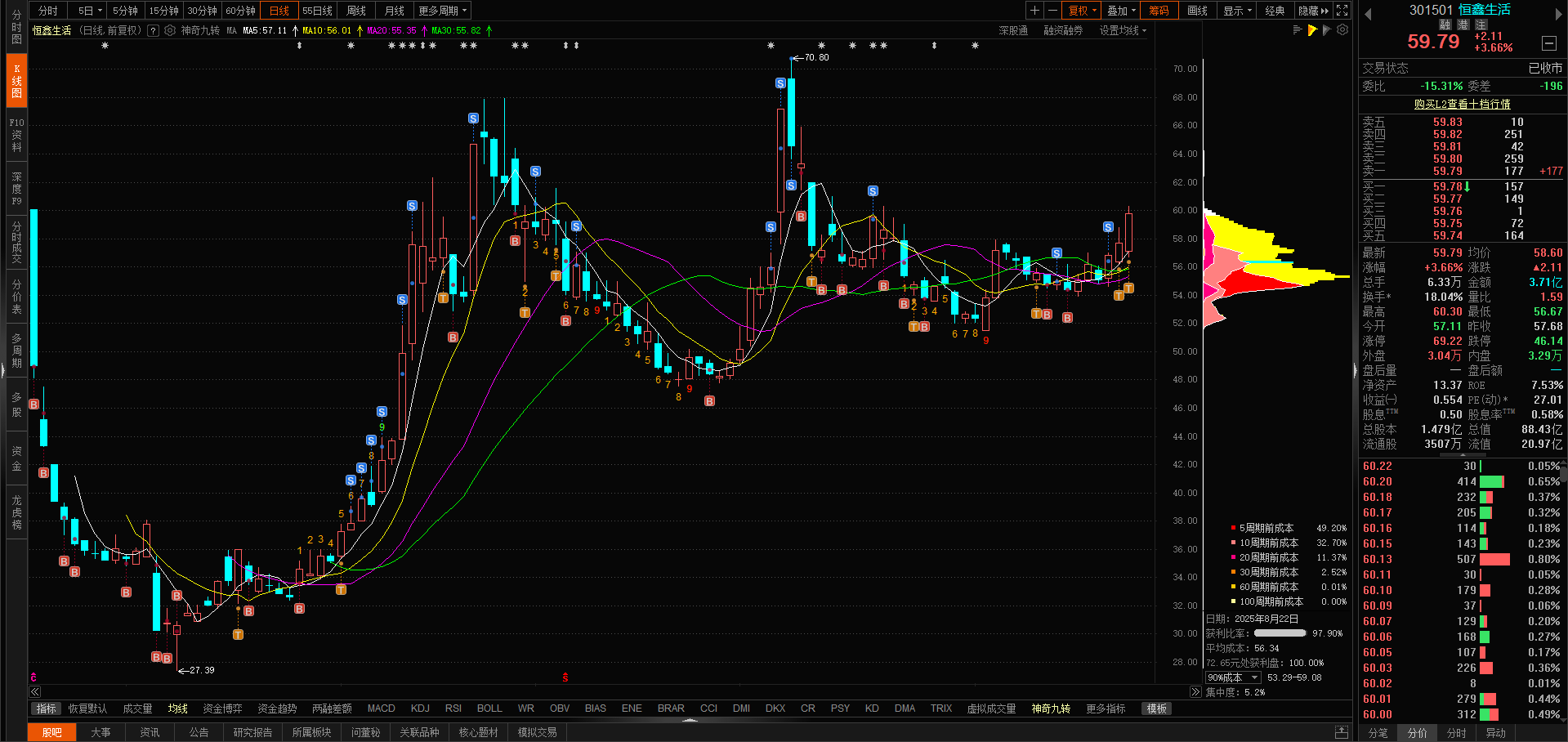Image resolution: width=1568 pixels, height=742 pixels.
Task: Toggle MACD indicator
Action: pos(381,708)
